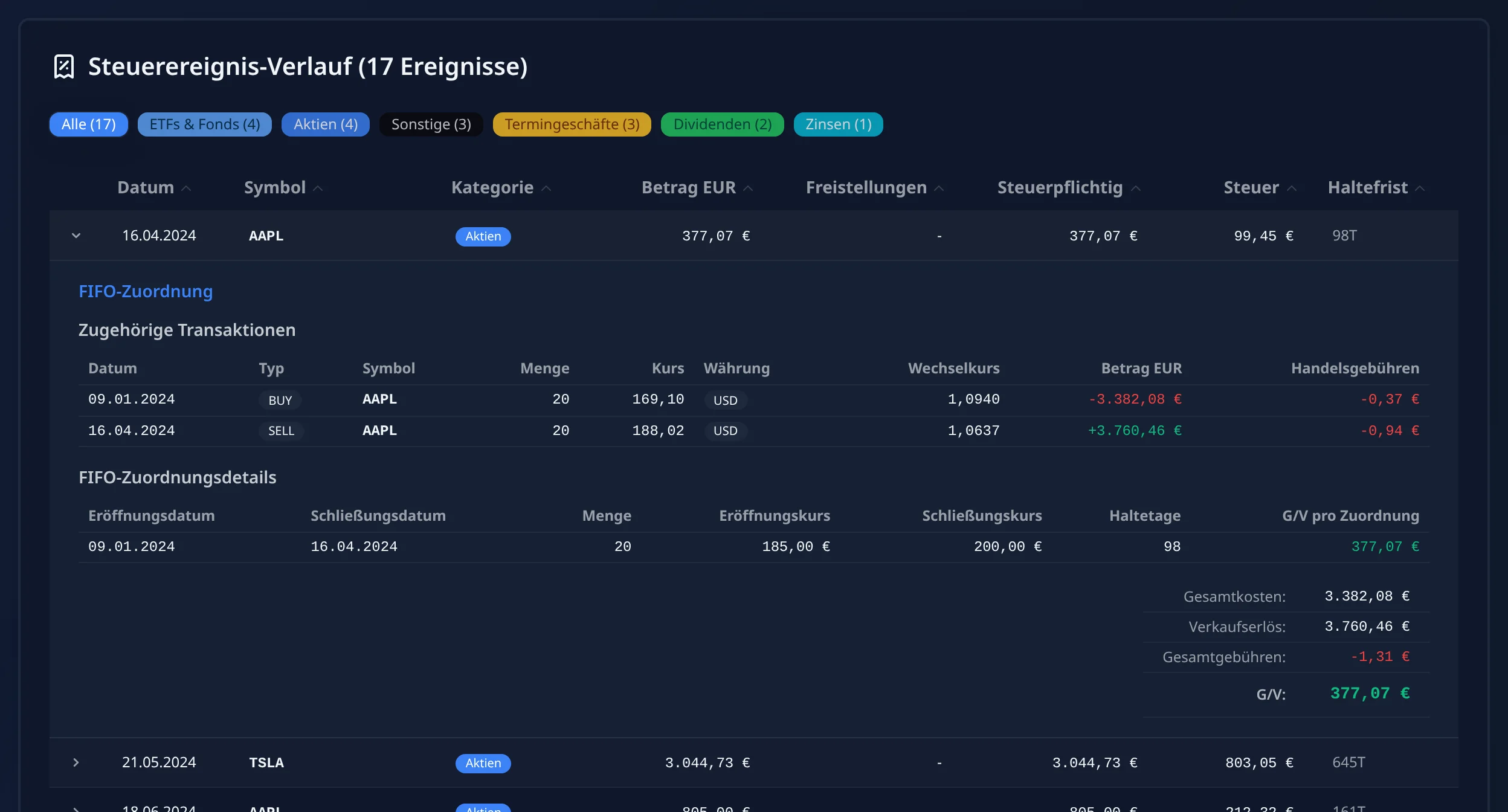Sort by Steuerpflichtig column
Viewport: 1508px width, 812px height.
pos(1069,188)
